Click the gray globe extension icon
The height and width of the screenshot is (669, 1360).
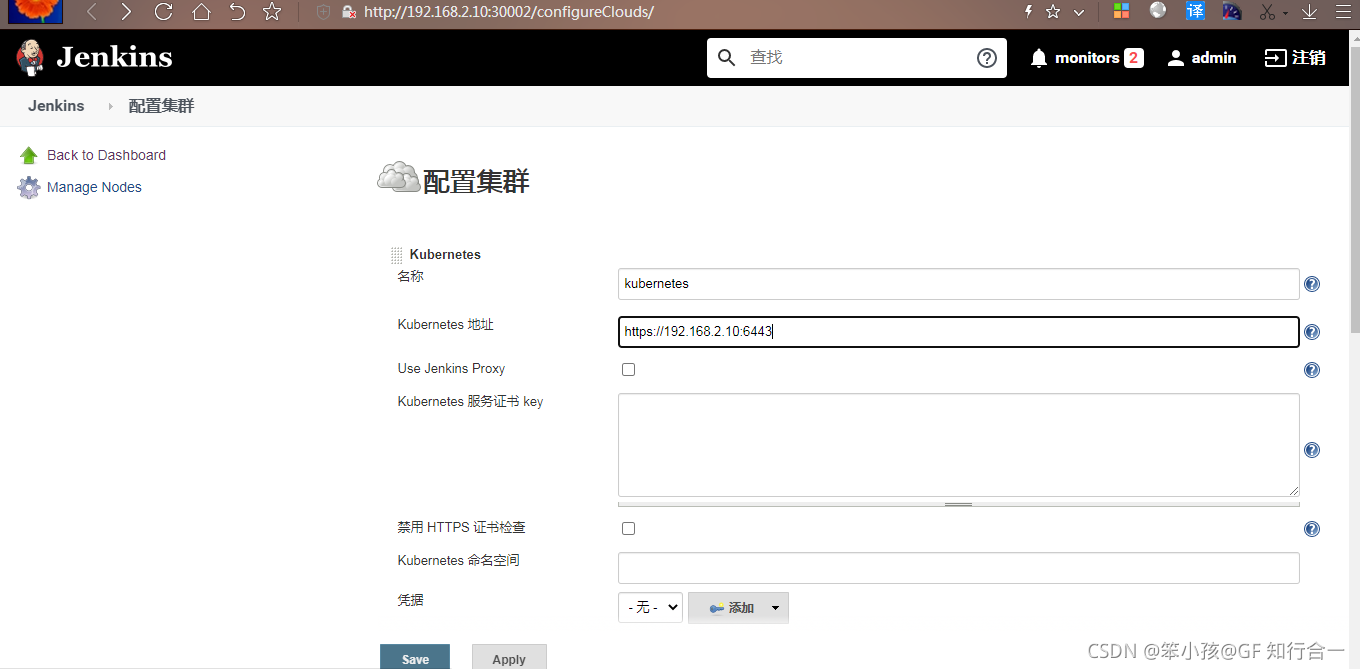click(x=1158, y=10)
